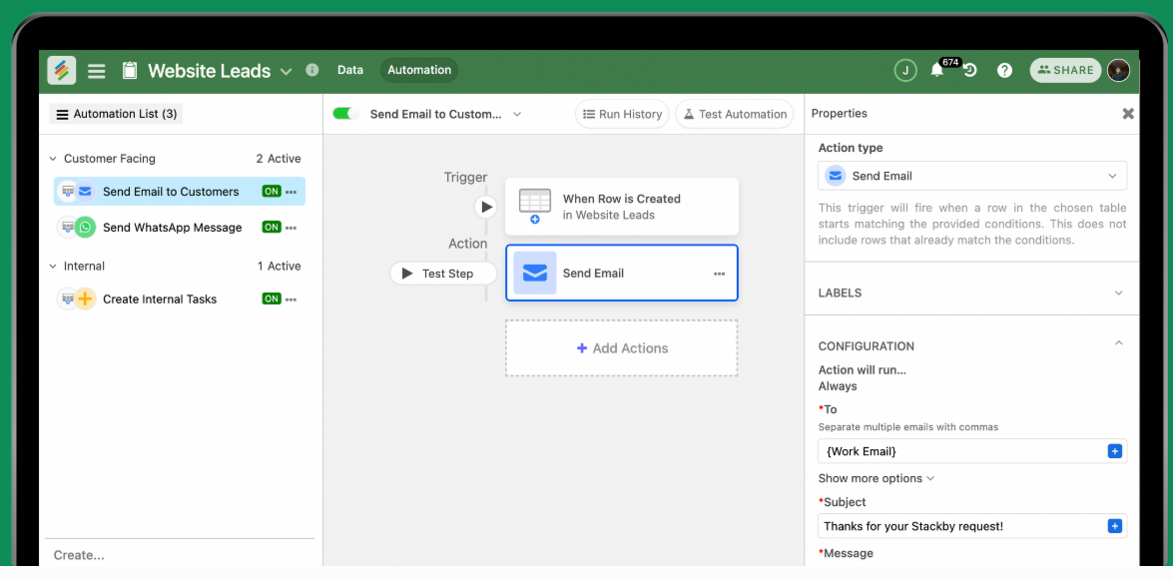
Task: Insert field with Subject plus button
Action: 1115,526
